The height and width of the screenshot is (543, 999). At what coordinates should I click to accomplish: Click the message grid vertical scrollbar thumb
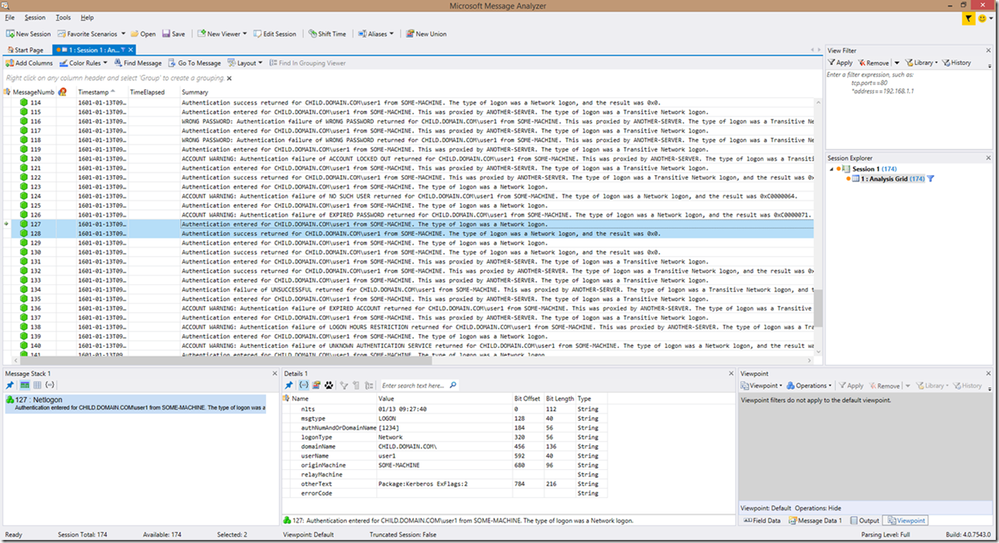[818, 308]
